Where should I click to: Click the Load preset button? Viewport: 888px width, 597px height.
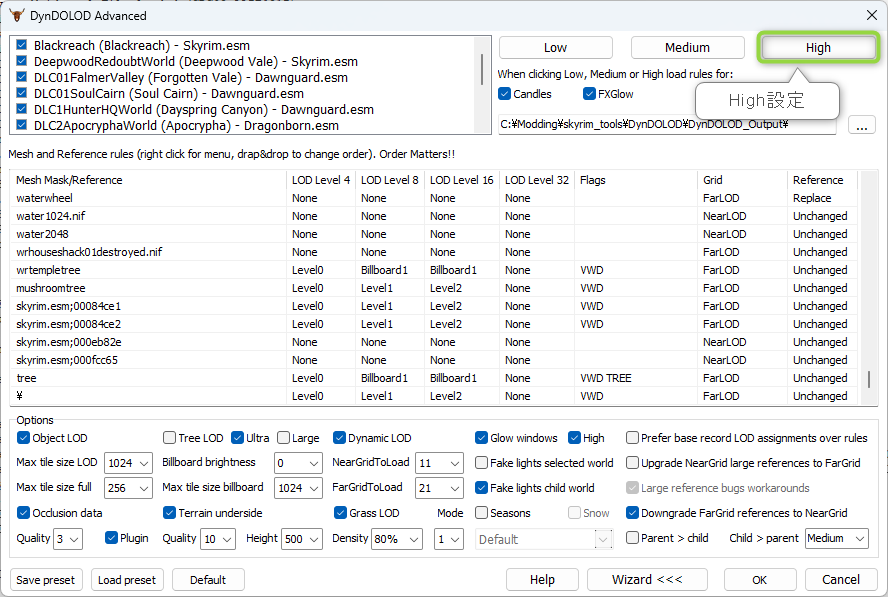coord(127,580)
